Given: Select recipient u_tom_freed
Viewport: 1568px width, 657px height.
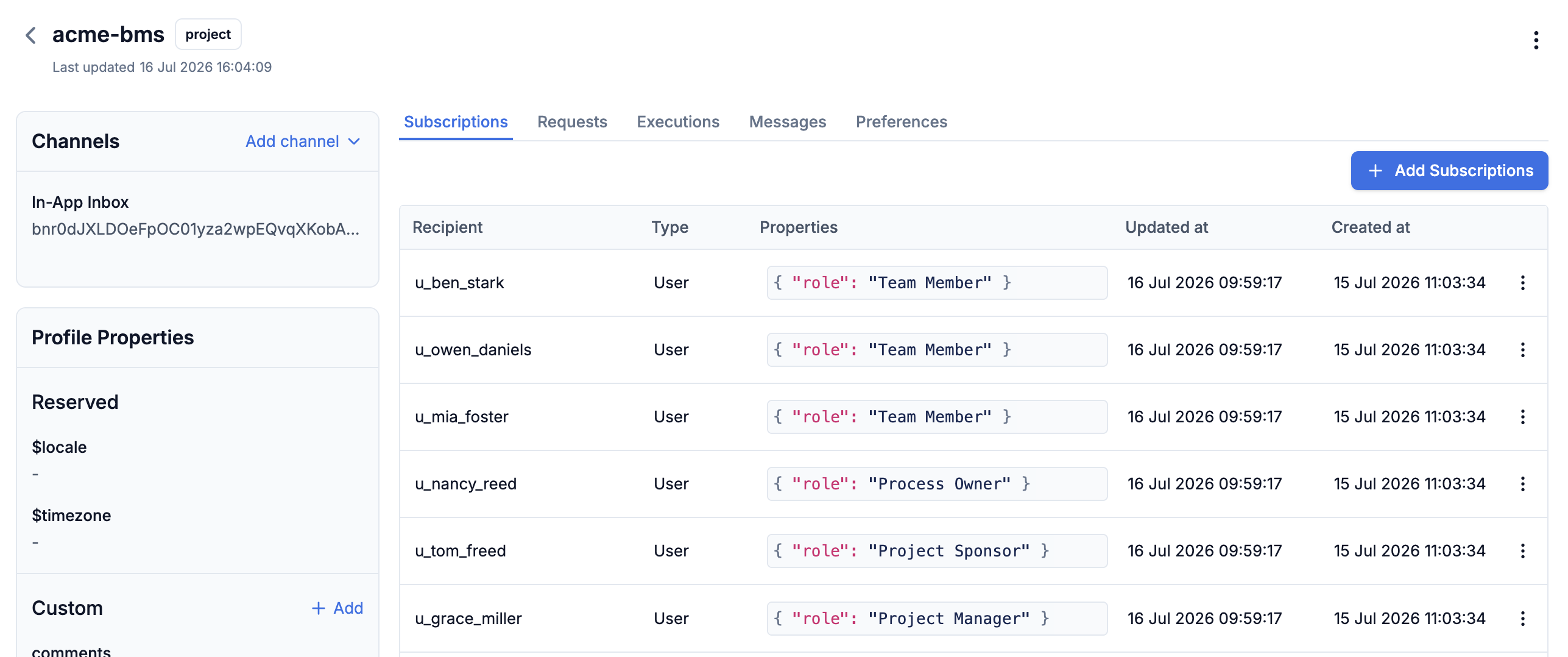Looking at the screenshot, I should (x=460, y=551).
